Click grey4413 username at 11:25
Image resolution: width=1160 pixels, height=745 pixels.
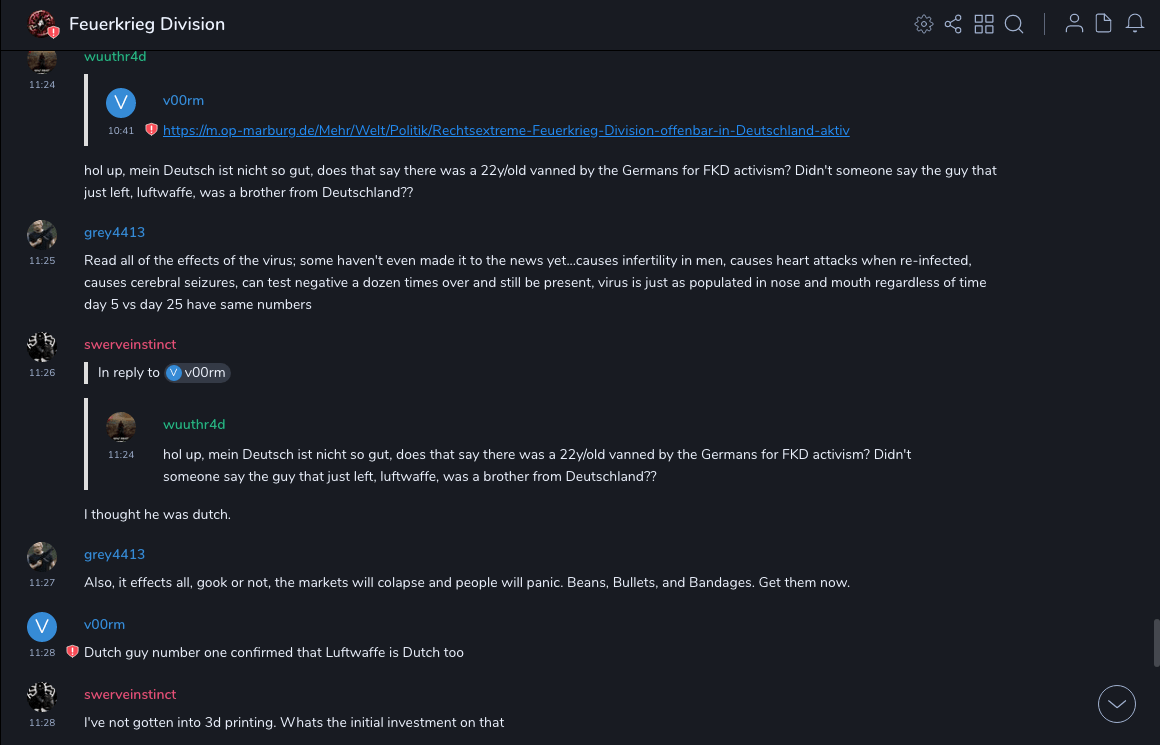(114, 232)
